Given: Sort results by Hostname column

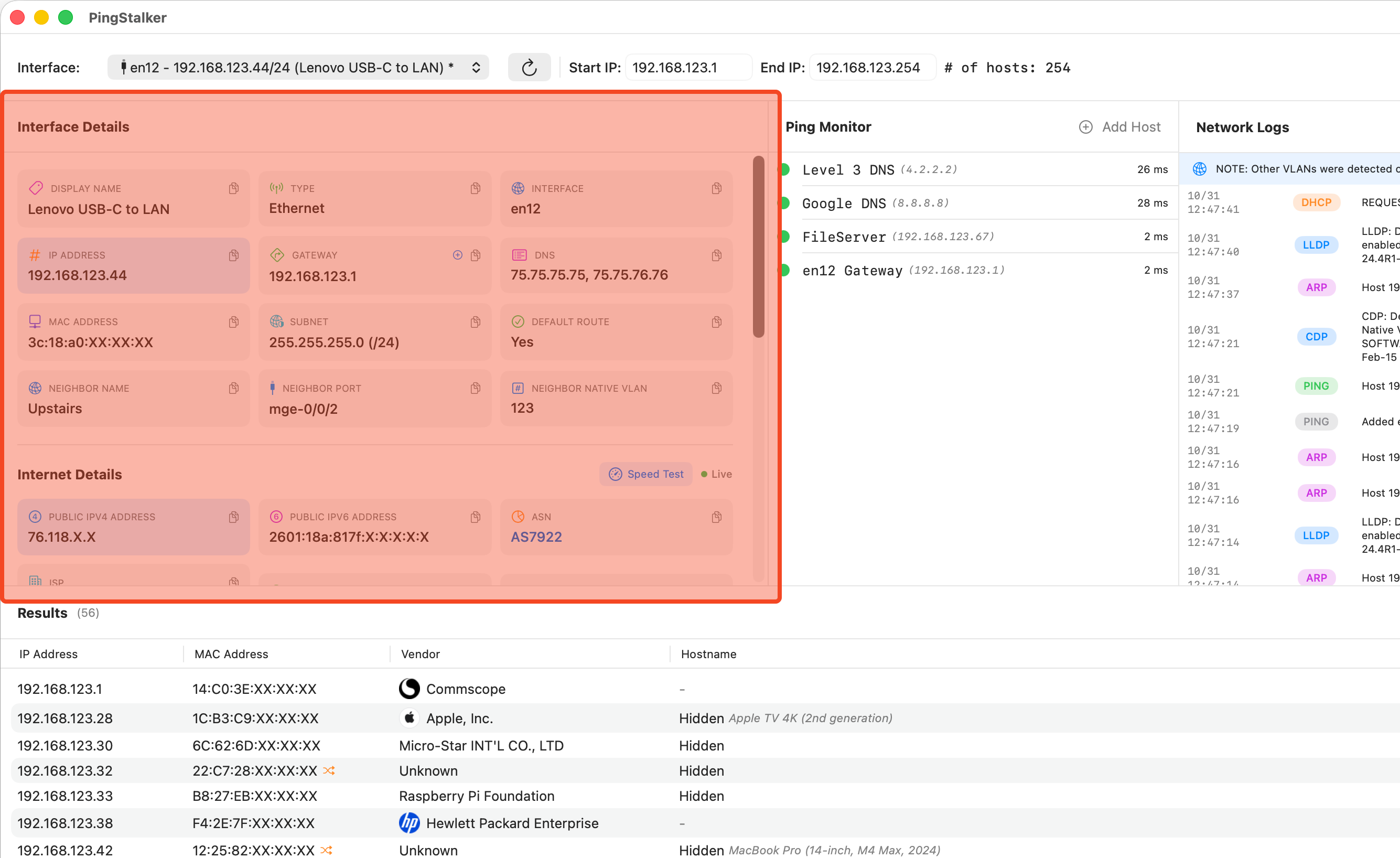Looking at the screenshot, I should [x=708, y=654].
